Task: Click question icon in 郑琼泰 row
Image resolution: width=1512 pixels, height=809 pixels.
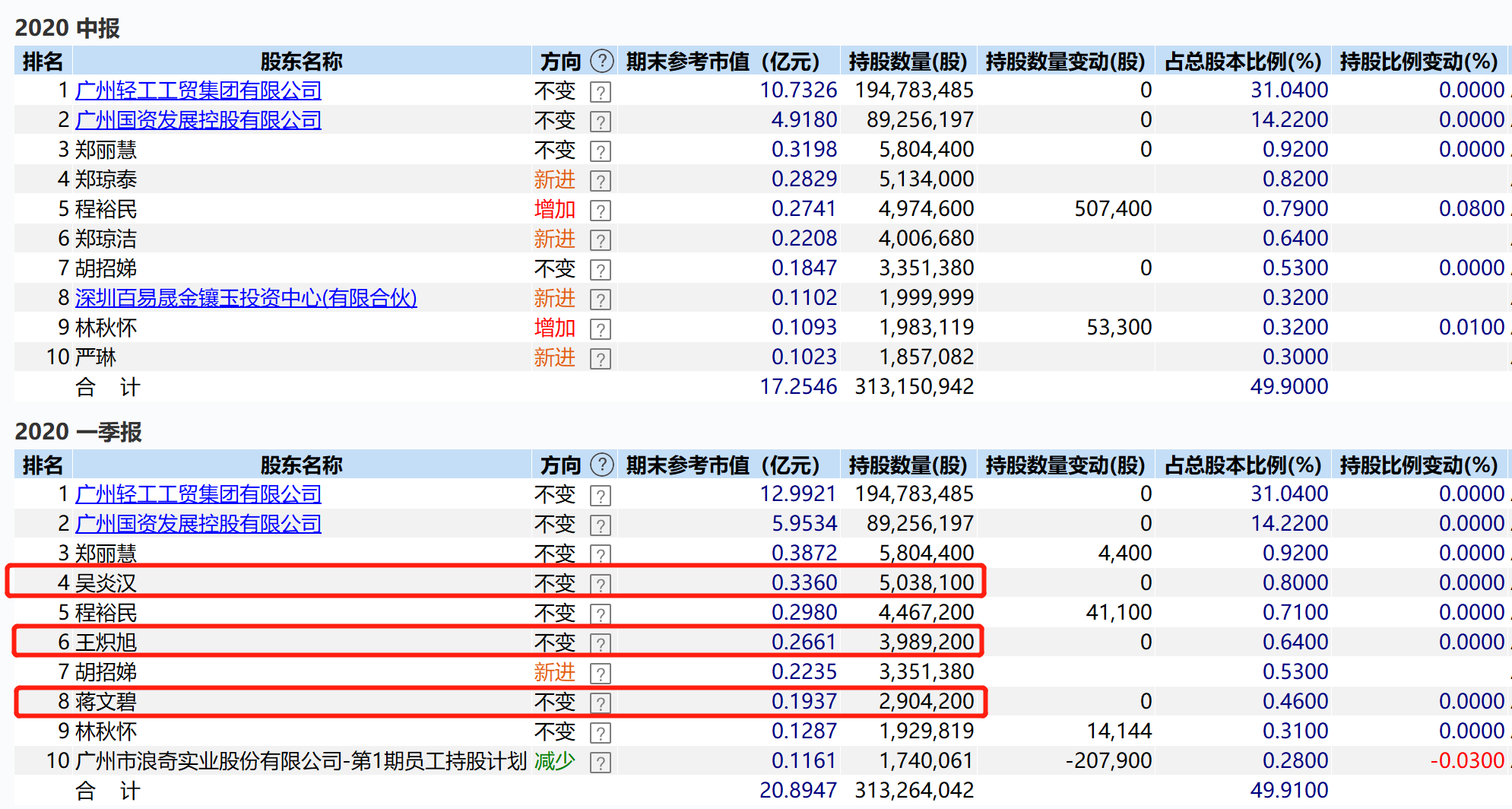Action: pyautogui.click(x=601, y=181)
